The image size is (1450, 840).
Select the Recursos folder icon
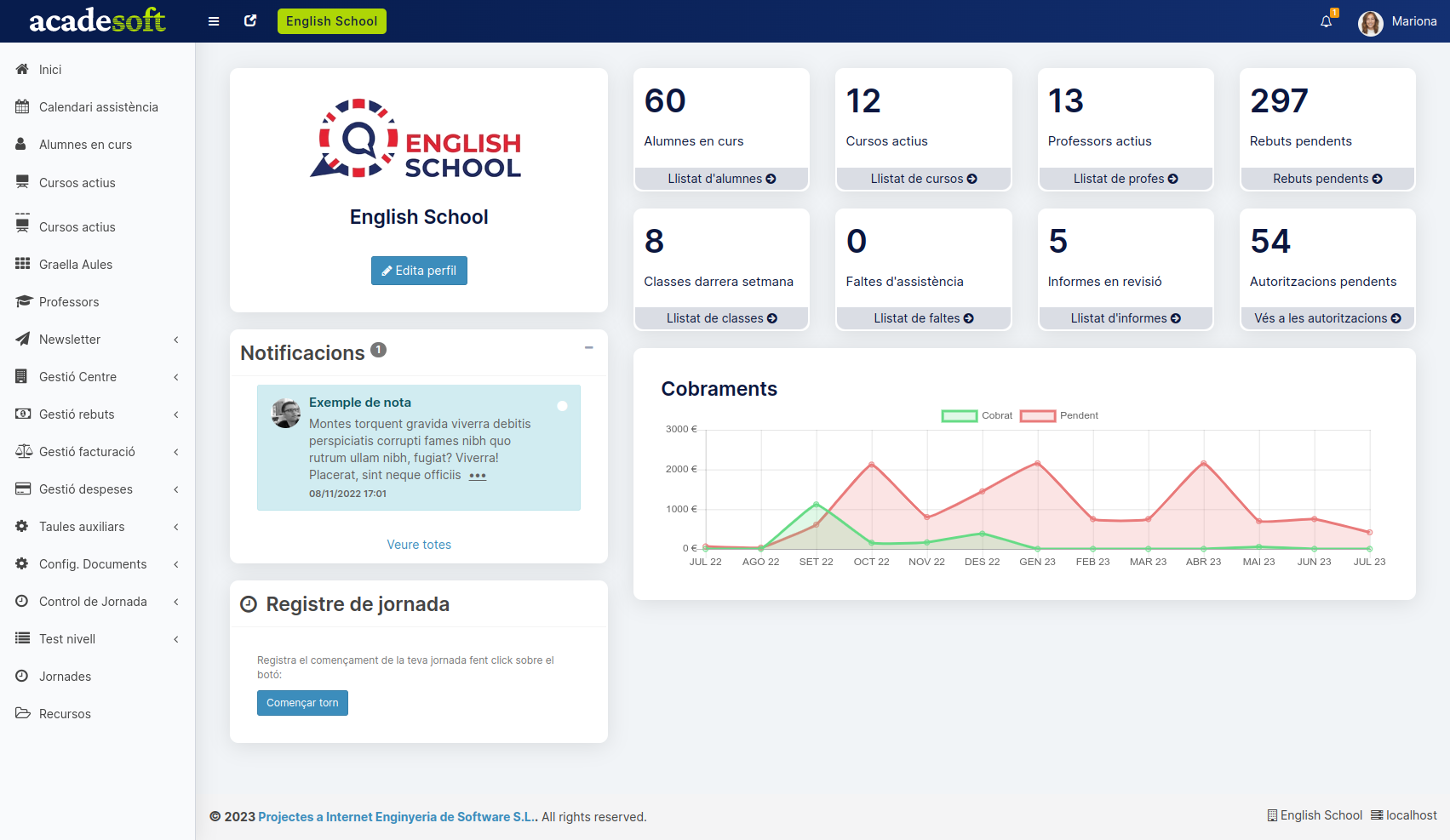coord(21,713)
